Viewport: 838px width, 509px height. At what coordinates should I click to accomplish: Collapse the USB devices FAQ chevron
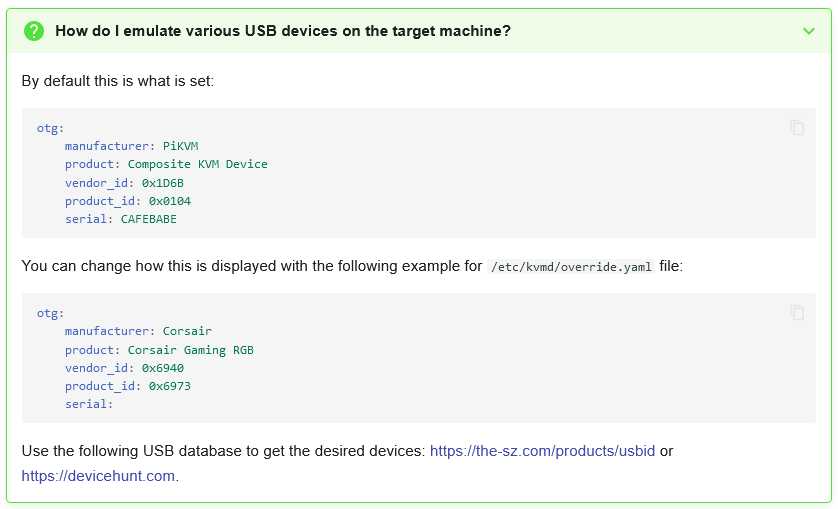(809, 31)
